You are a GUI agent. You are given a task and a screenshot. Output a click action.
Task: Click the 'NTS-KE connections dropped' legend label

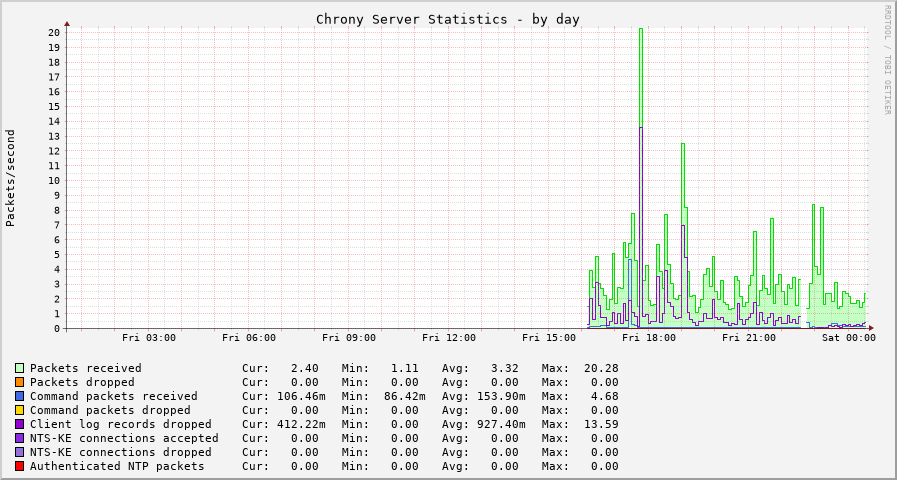click(x=121, y=452)
